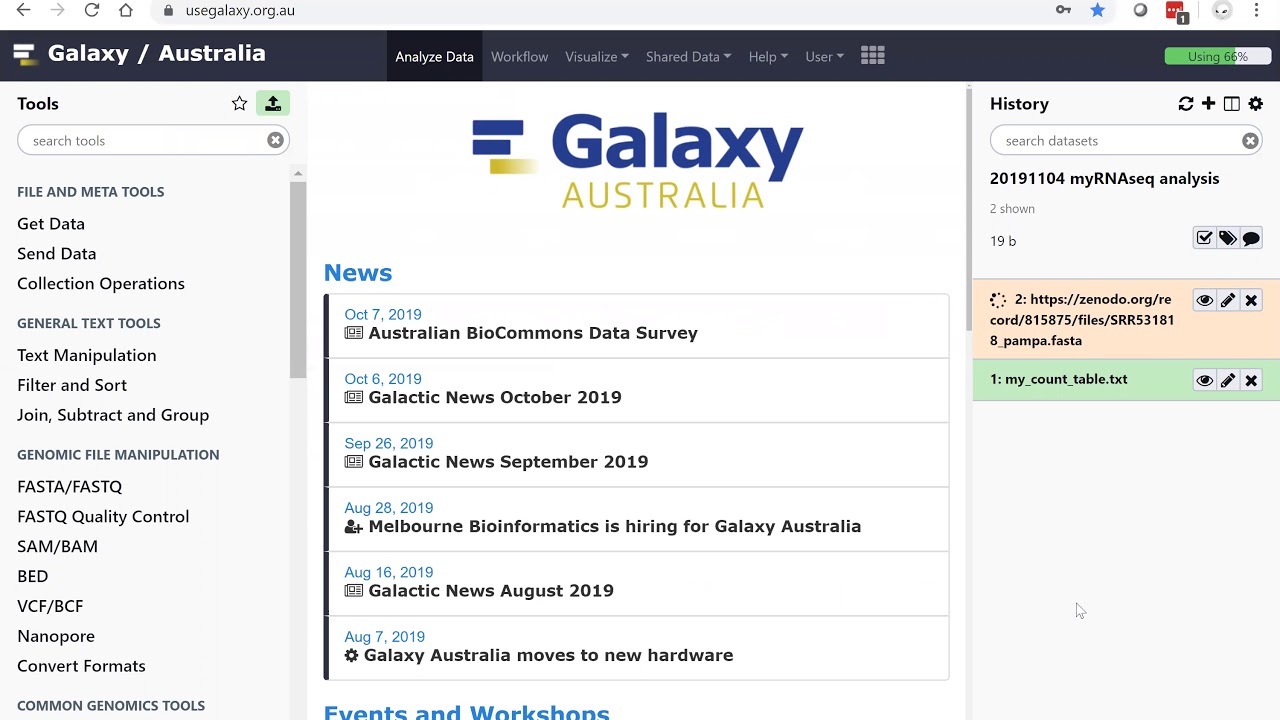Image resolution: width=1280 pixels, height=720 pixels.
Task: Open the Galaxy scratchbook grid icon
Action: [873, 56]
